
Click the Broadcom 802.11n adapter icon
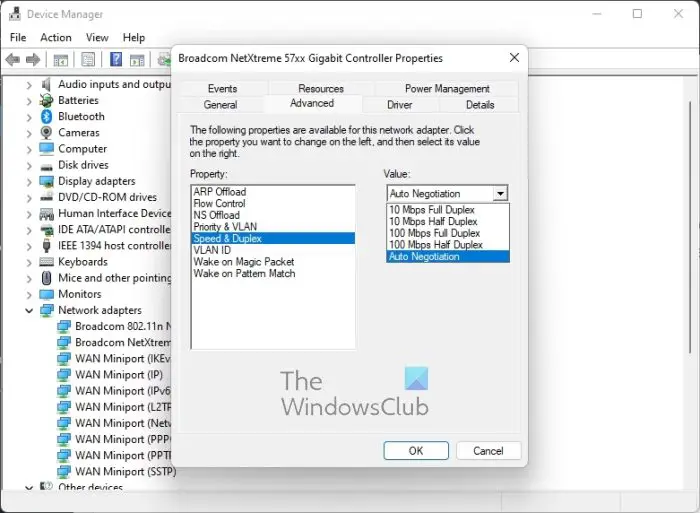tap(64, 327)
